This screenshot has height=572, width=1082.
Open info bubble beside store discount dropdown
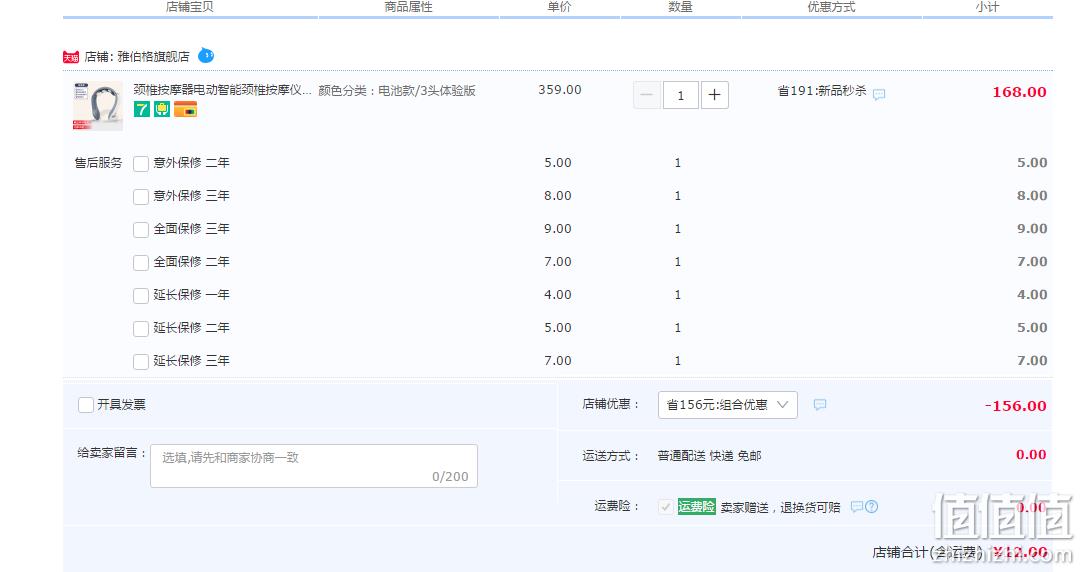[x=820, y=405]
